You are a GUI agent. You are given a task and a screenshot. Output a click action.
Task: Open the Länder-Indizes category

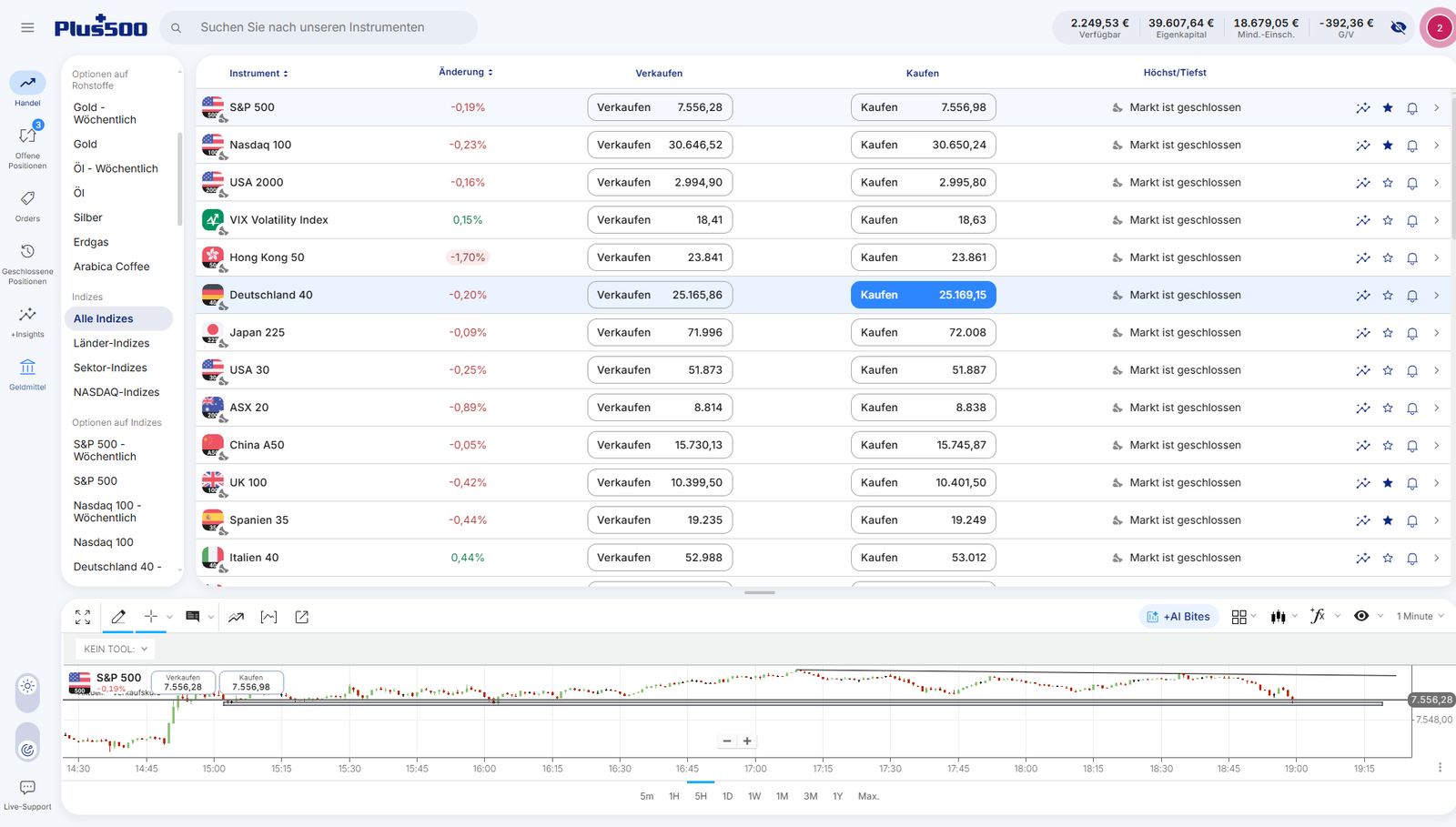[x=111, y=343]
